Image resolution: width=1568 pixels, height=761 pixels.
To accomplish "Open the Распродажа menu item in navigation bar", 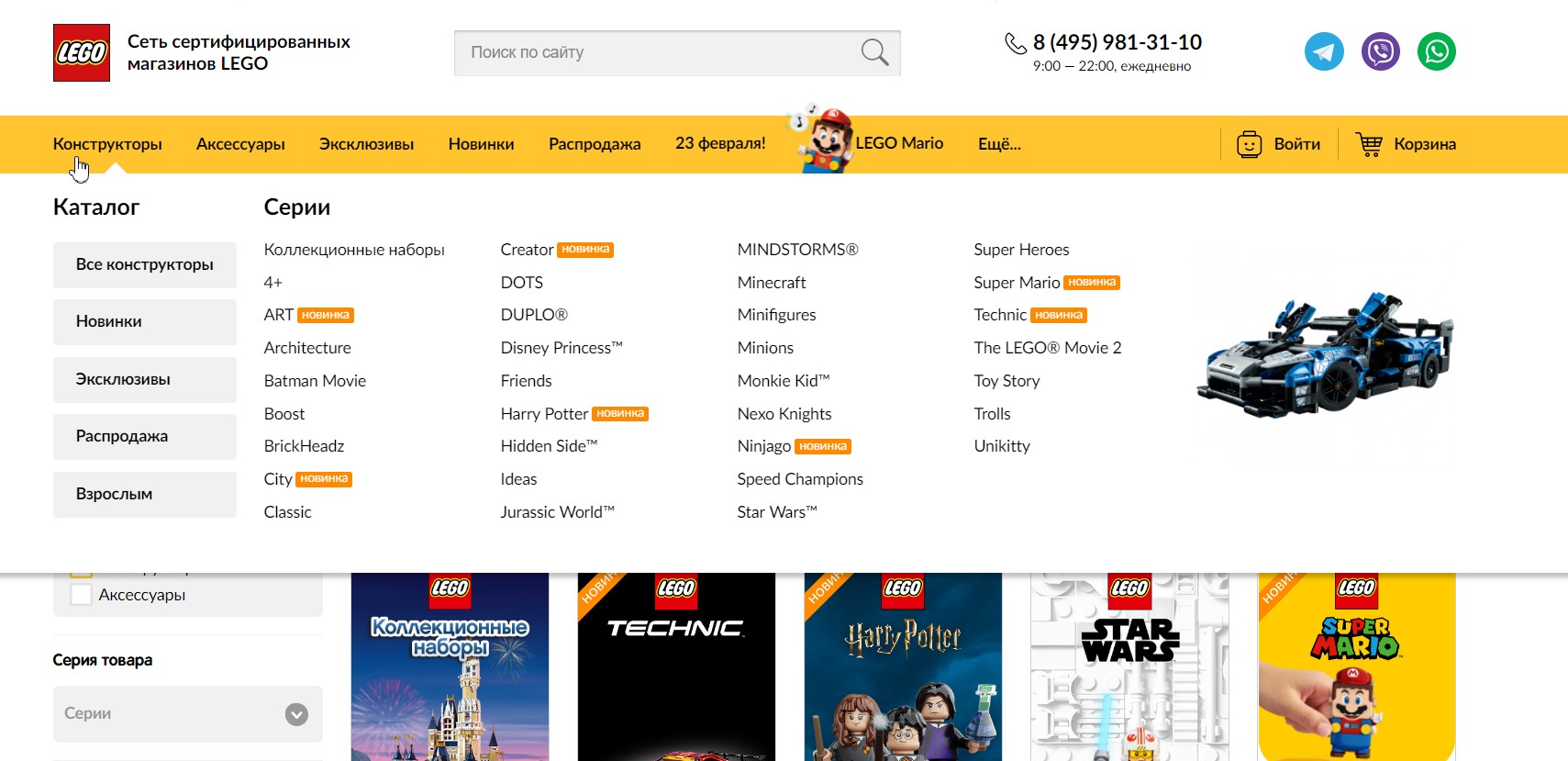I will click(594, 144).
